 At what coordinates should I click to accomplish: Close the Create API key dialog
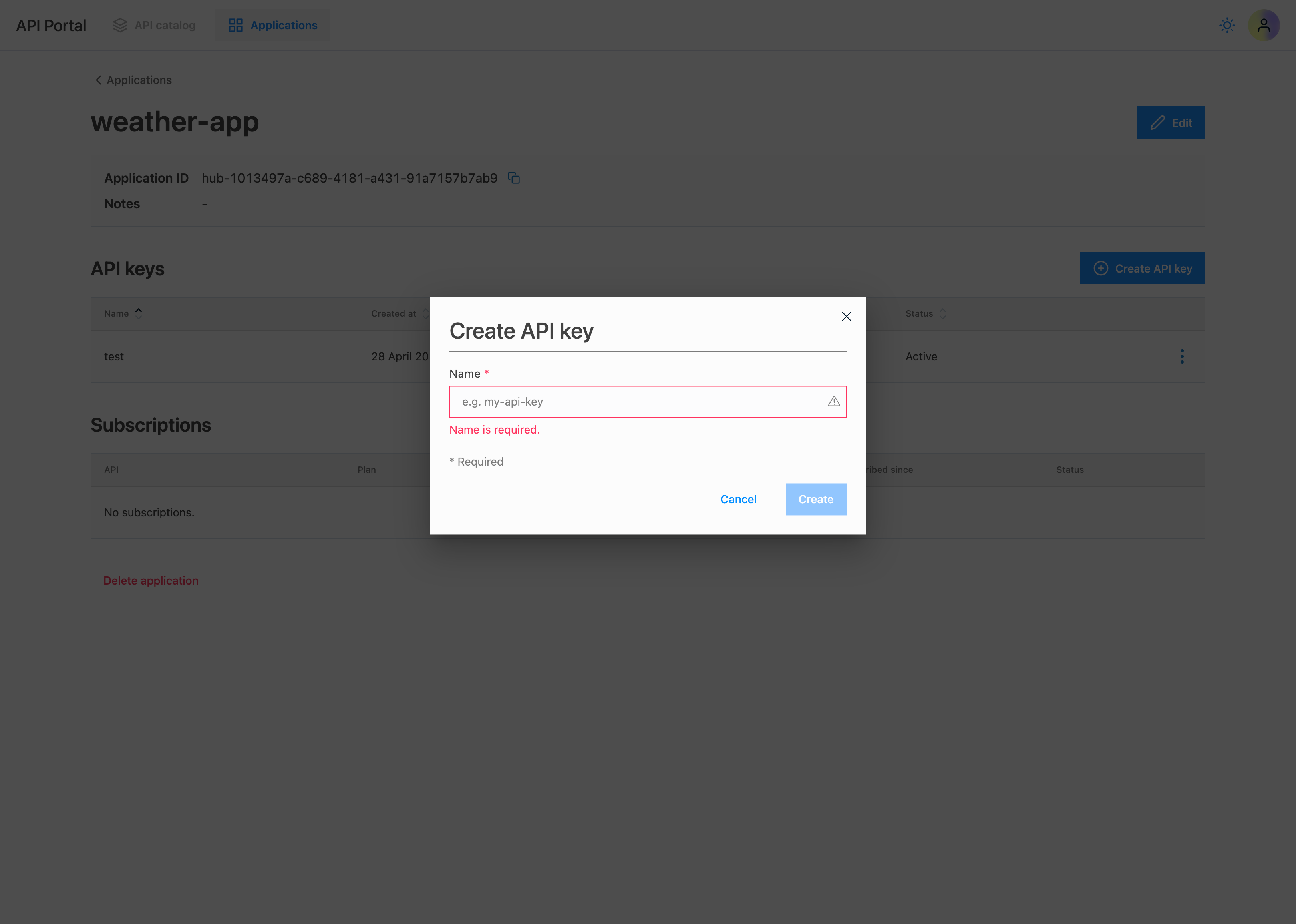[846, 316]
